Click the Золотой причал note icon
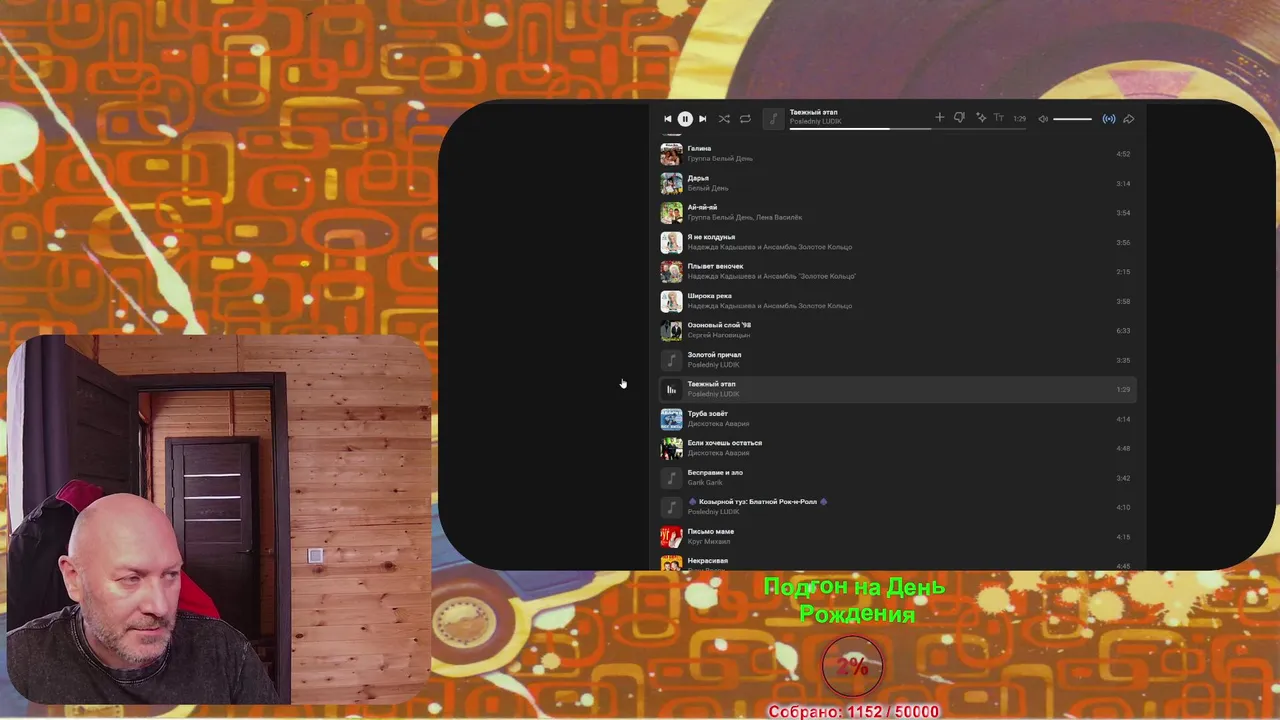 click(671, 360)
